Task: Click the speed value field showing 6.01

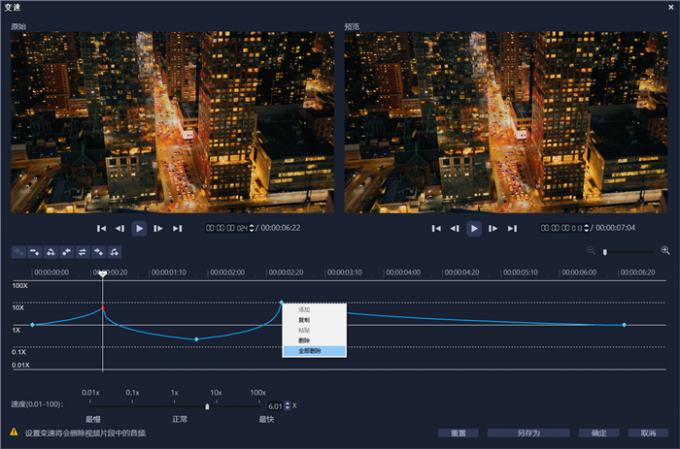Action: coord(275,406)
